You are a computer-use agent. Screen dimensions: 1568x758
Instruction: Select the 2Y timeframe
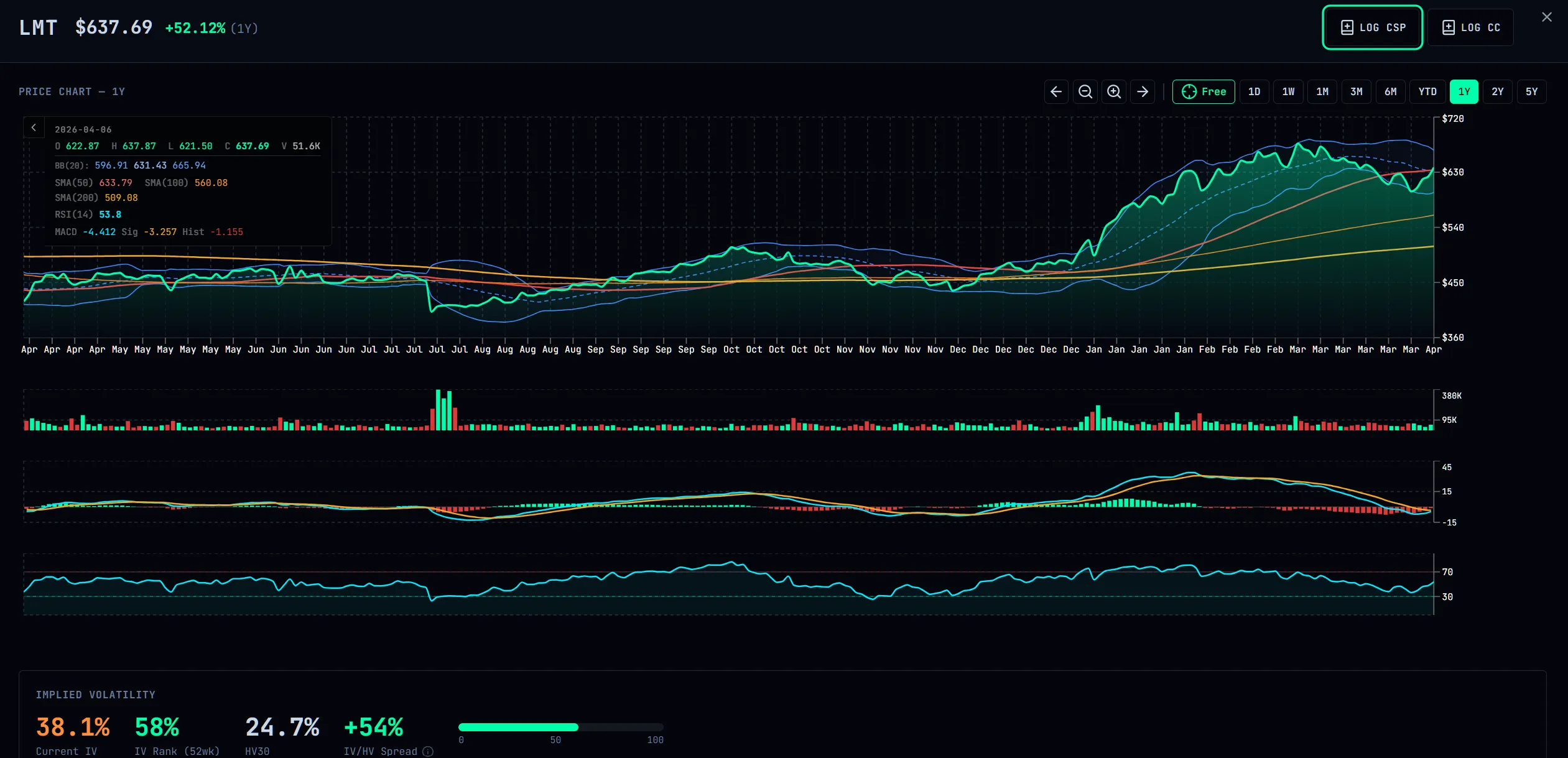(x=1498, y=92)
